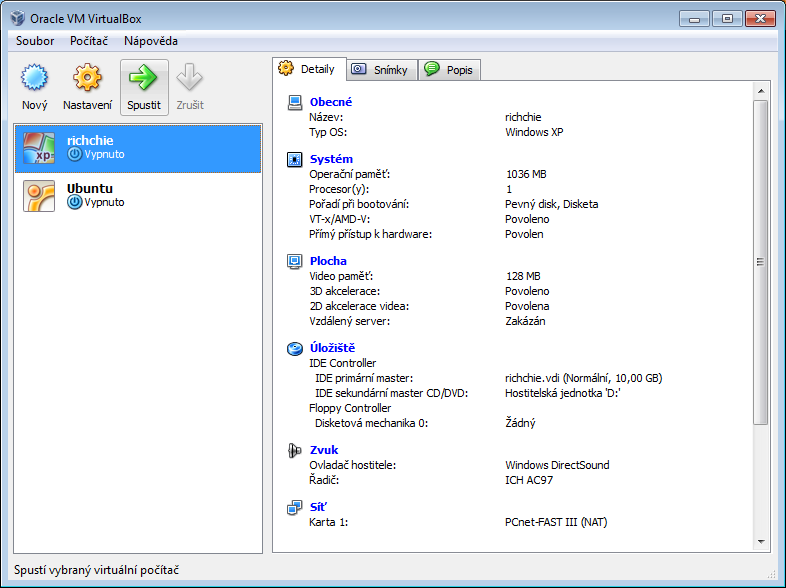This screenshot has height=588, width=786.
Task: Click the value '1036 MB'
Action: [526, 174]
